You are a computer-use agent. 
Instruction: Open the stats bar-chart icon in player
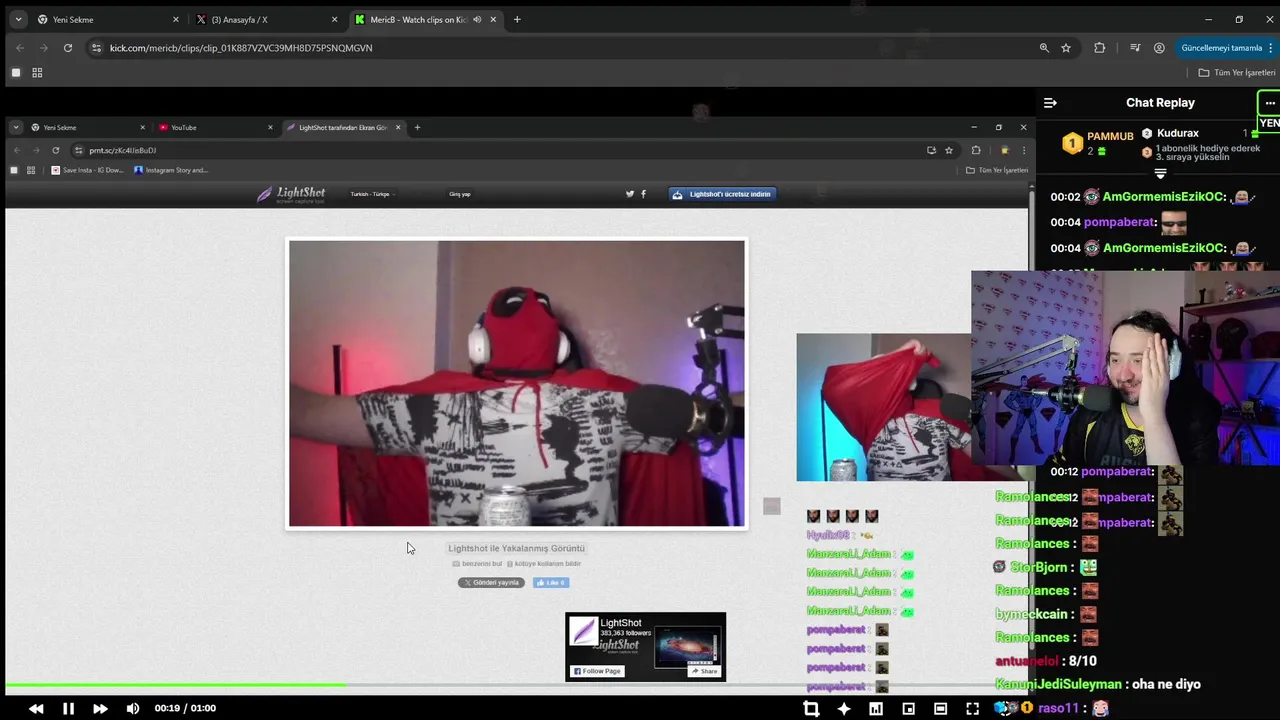(x=876, y=708)
